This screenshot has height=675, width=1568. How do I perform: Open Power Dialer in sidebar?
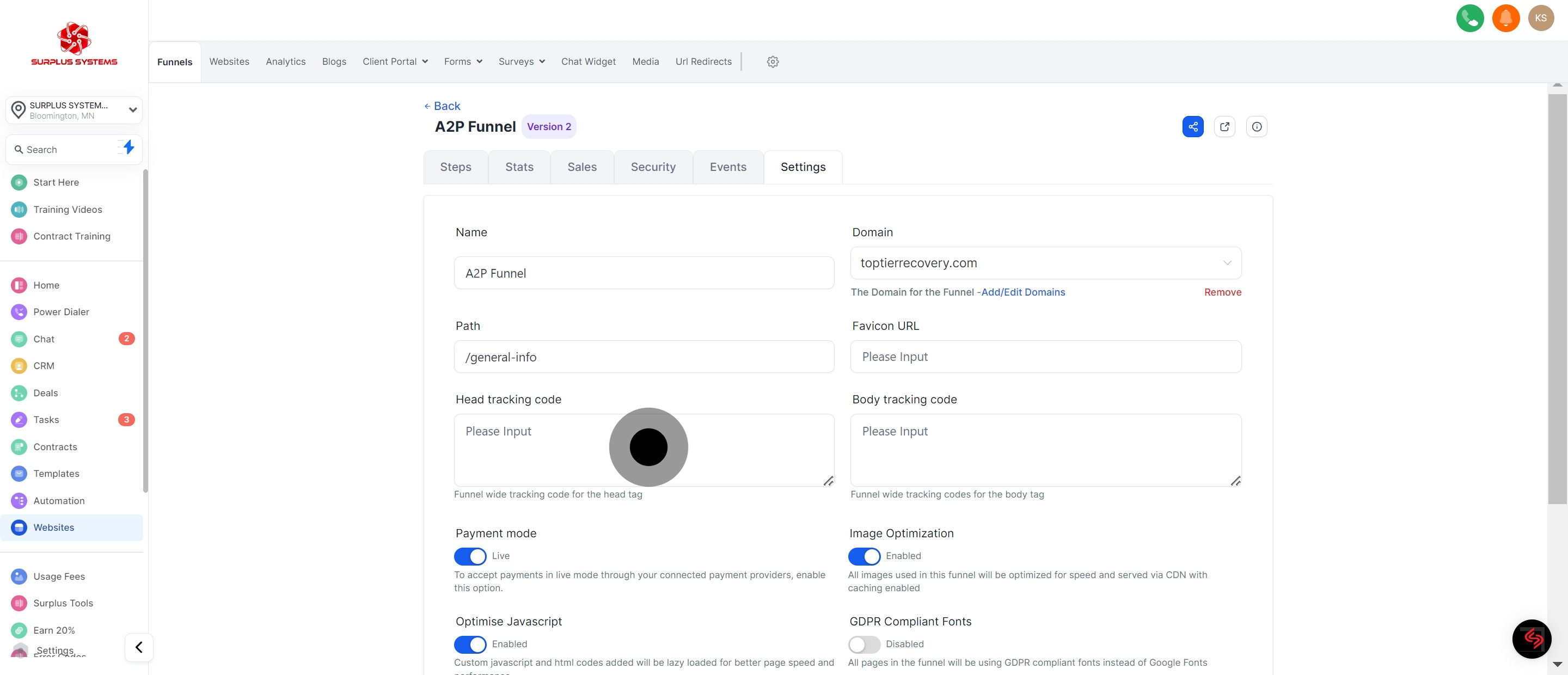pos(61,311)
